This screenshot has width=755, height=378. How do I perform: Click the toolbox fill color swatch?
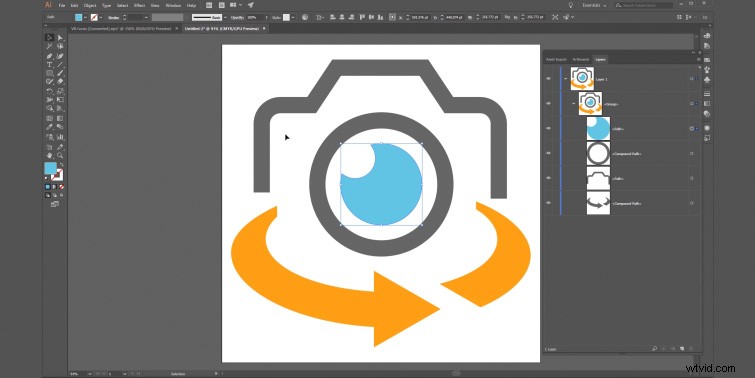coord(50,168)
